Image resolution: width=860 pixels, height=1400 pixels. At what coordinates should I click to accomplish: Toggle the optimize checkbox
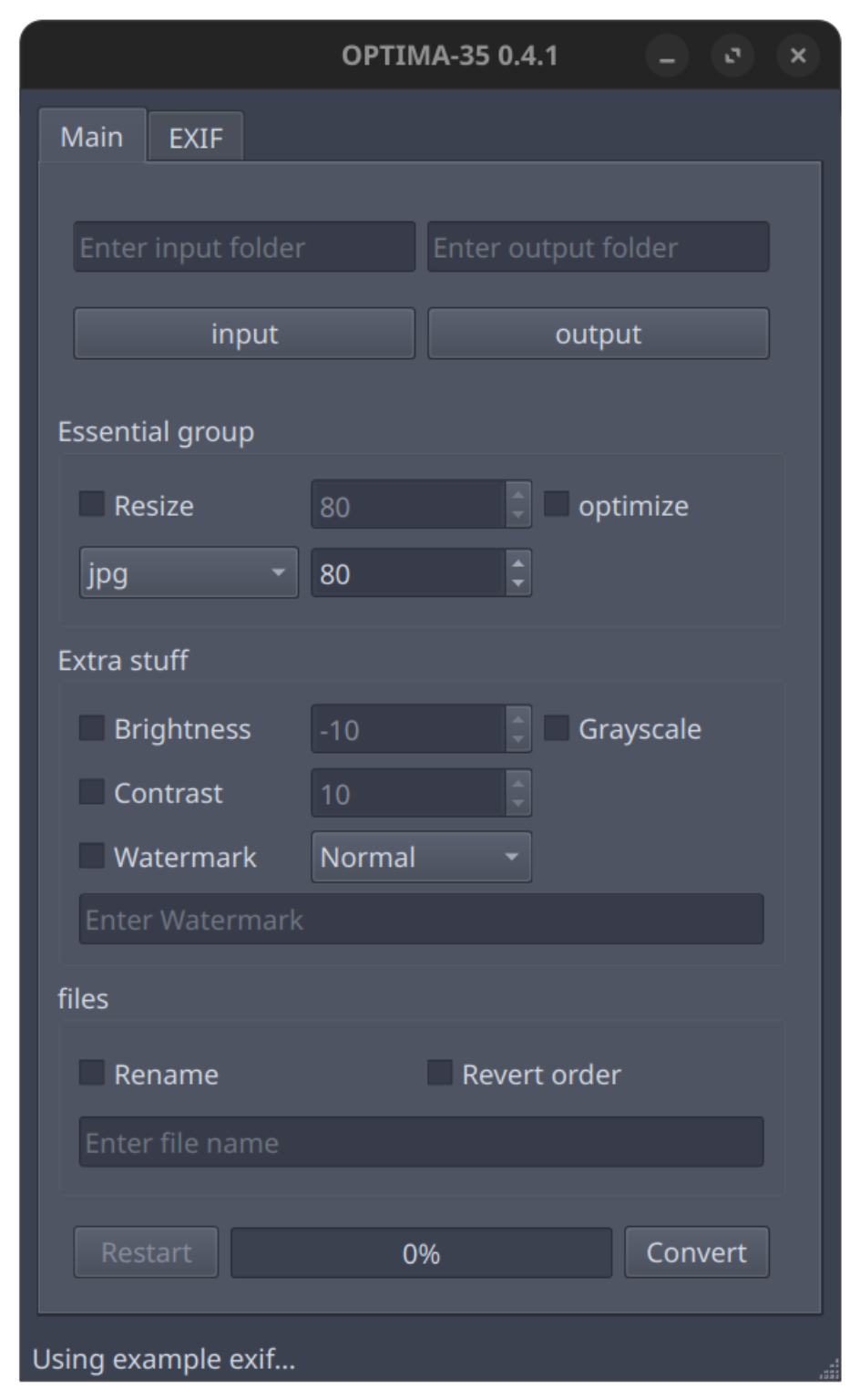[x=557, y=504]
